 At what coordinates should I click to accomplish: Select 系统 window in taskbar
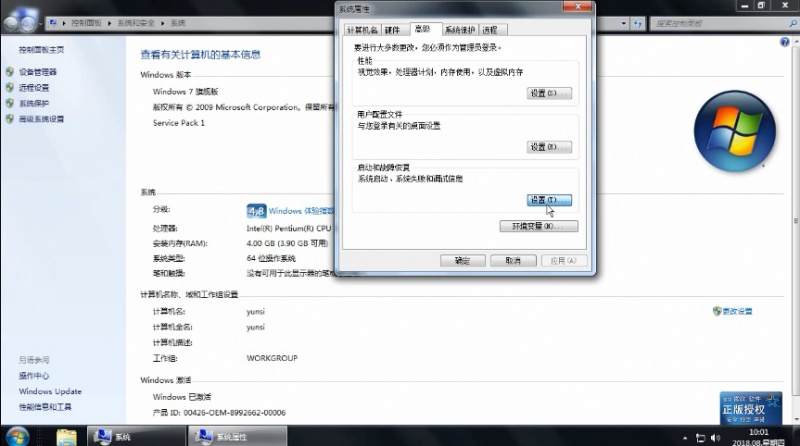click(136, 437)
